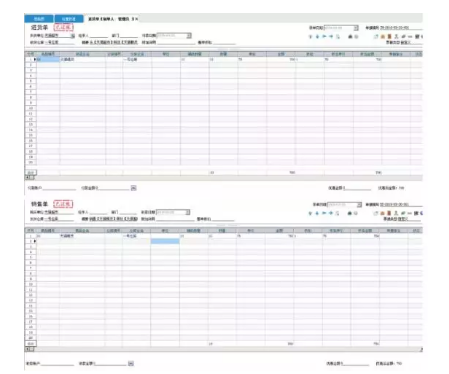Click the blue down-arrow icon in 销售单 toolbar

pos(317,213)
